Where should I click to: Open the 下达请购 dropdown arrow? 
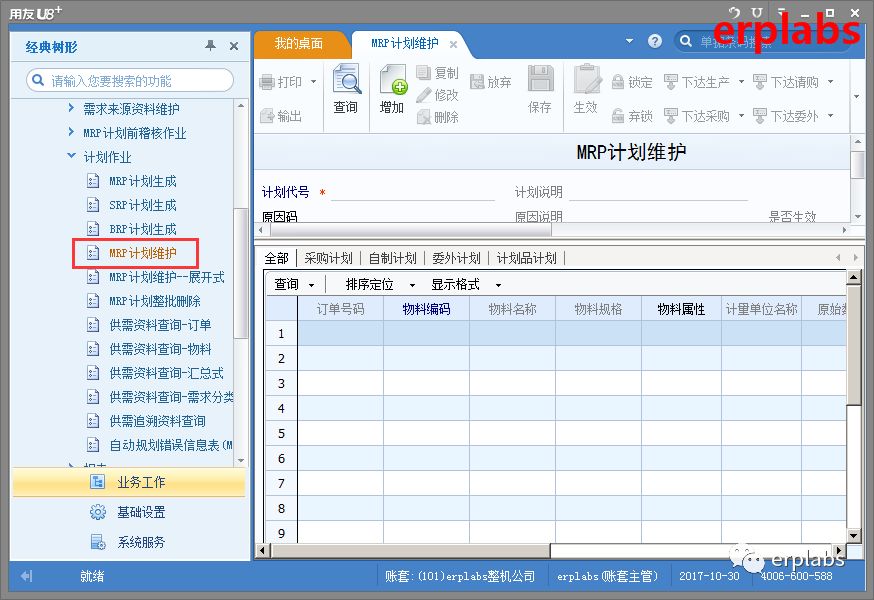[831, 82]
